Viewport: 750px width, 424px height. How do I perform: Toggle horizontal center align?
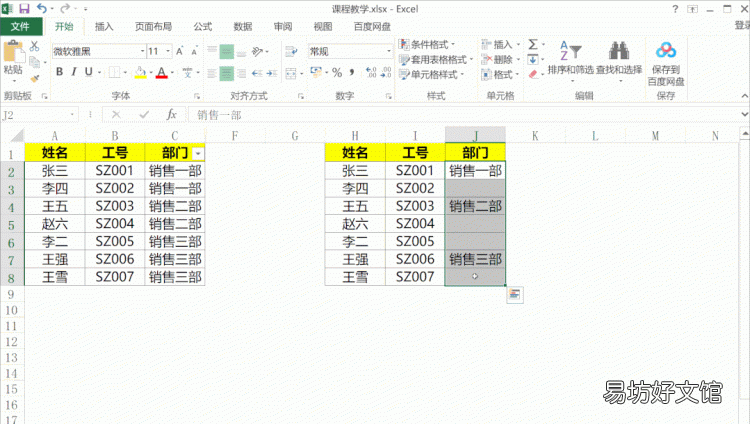point(227,73)
